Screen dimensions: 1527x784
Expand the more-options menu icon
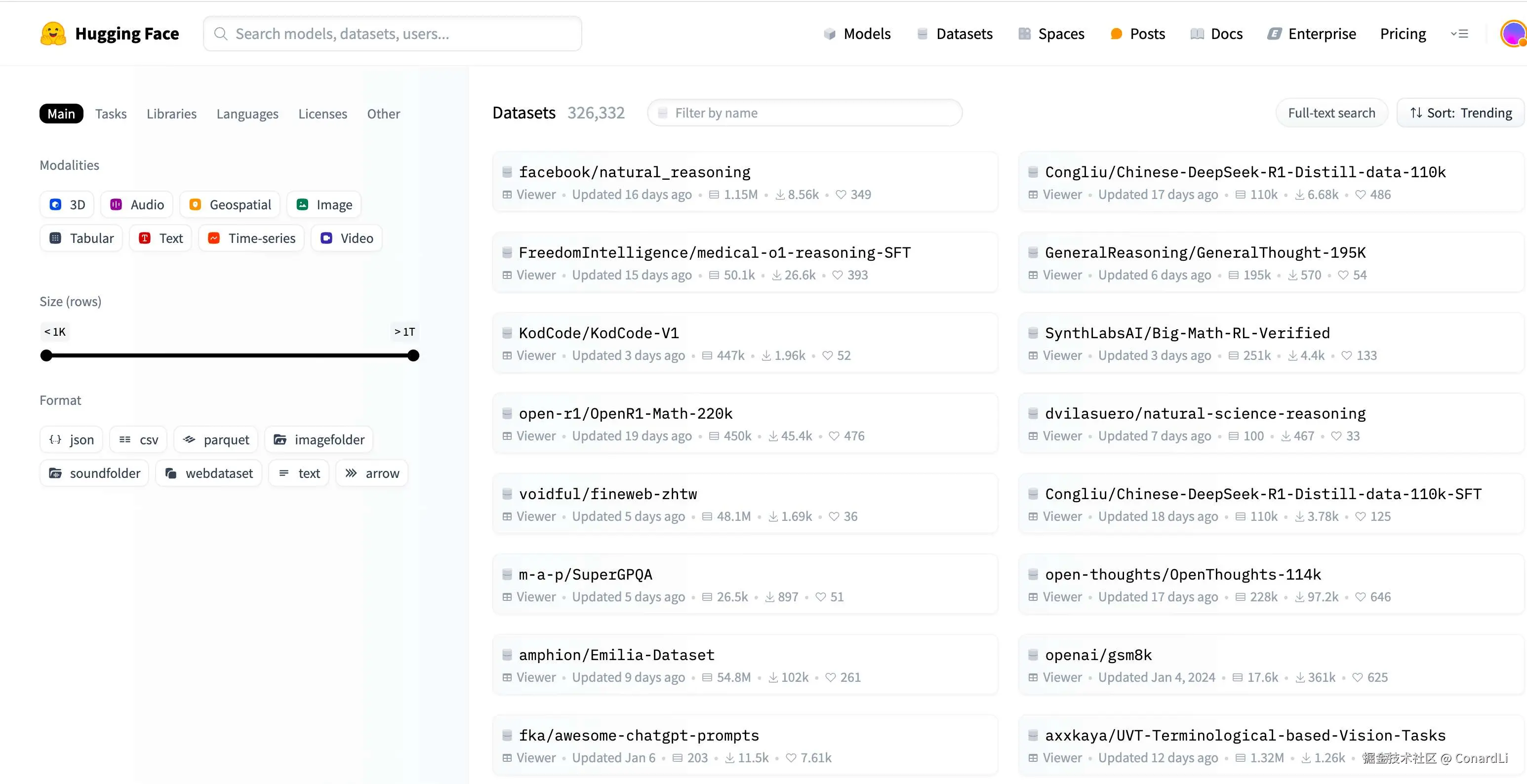coord(1459,34)
